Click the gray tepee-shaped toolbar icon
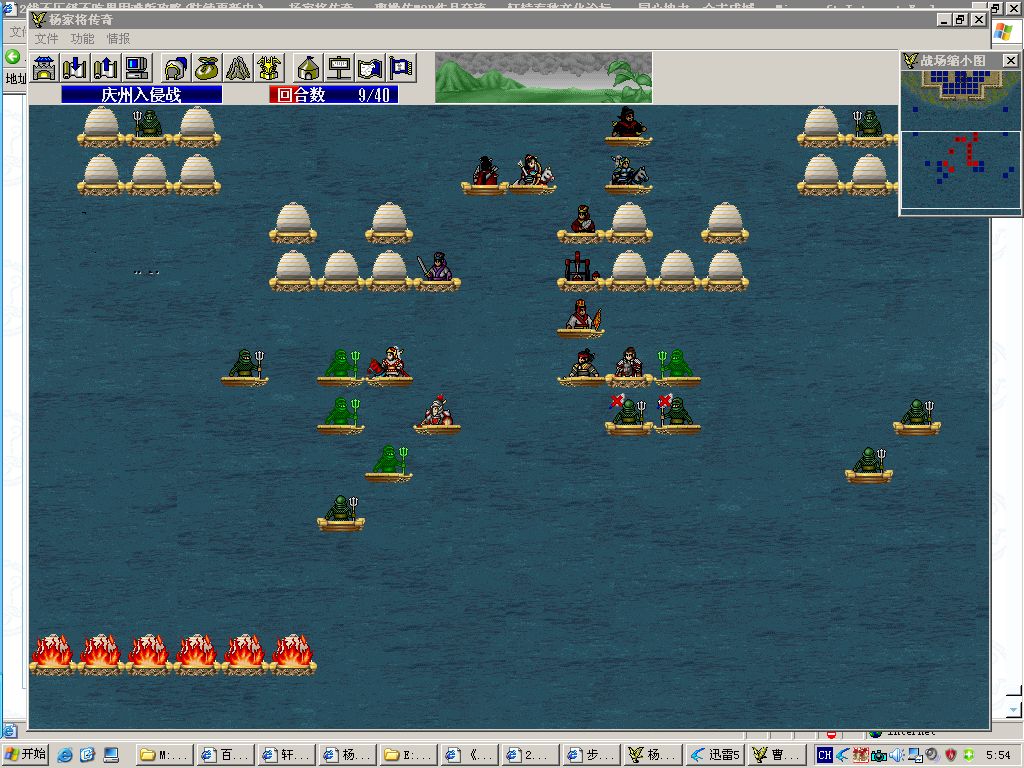 238,68
